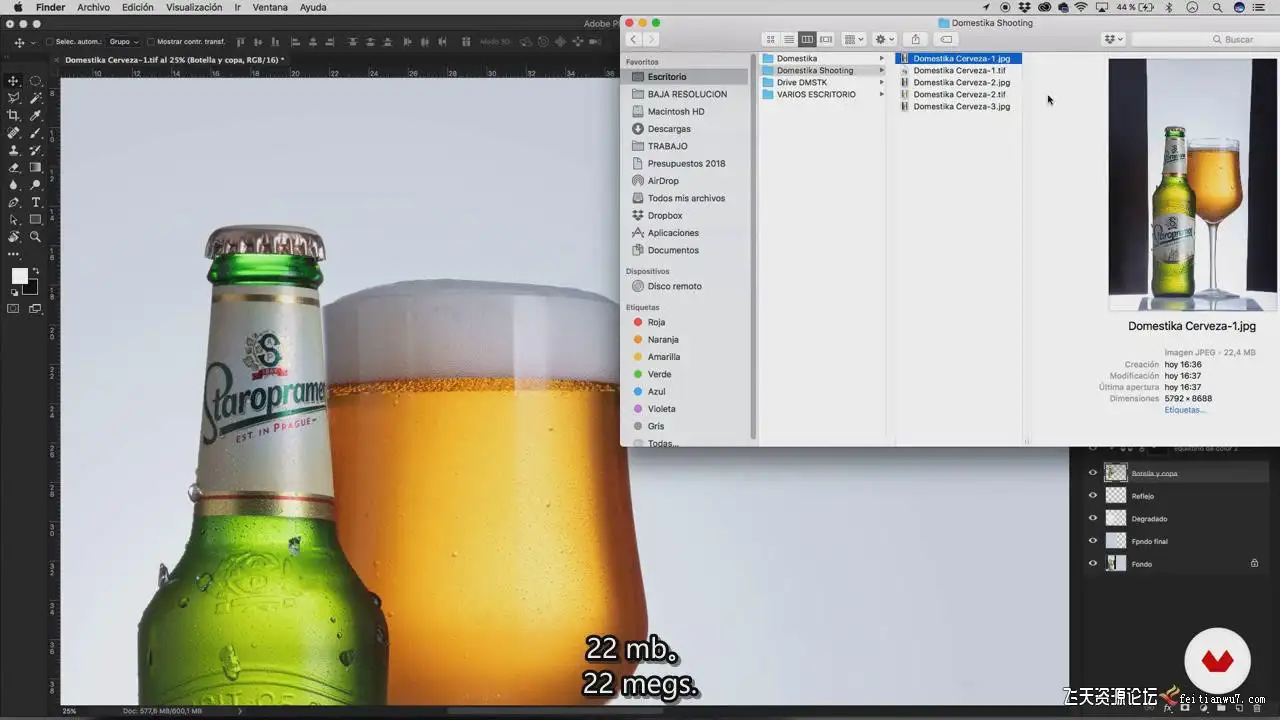The image size is (1280, 720).
Task: Select the Gradient tool
Action: [x=36, y=167]
